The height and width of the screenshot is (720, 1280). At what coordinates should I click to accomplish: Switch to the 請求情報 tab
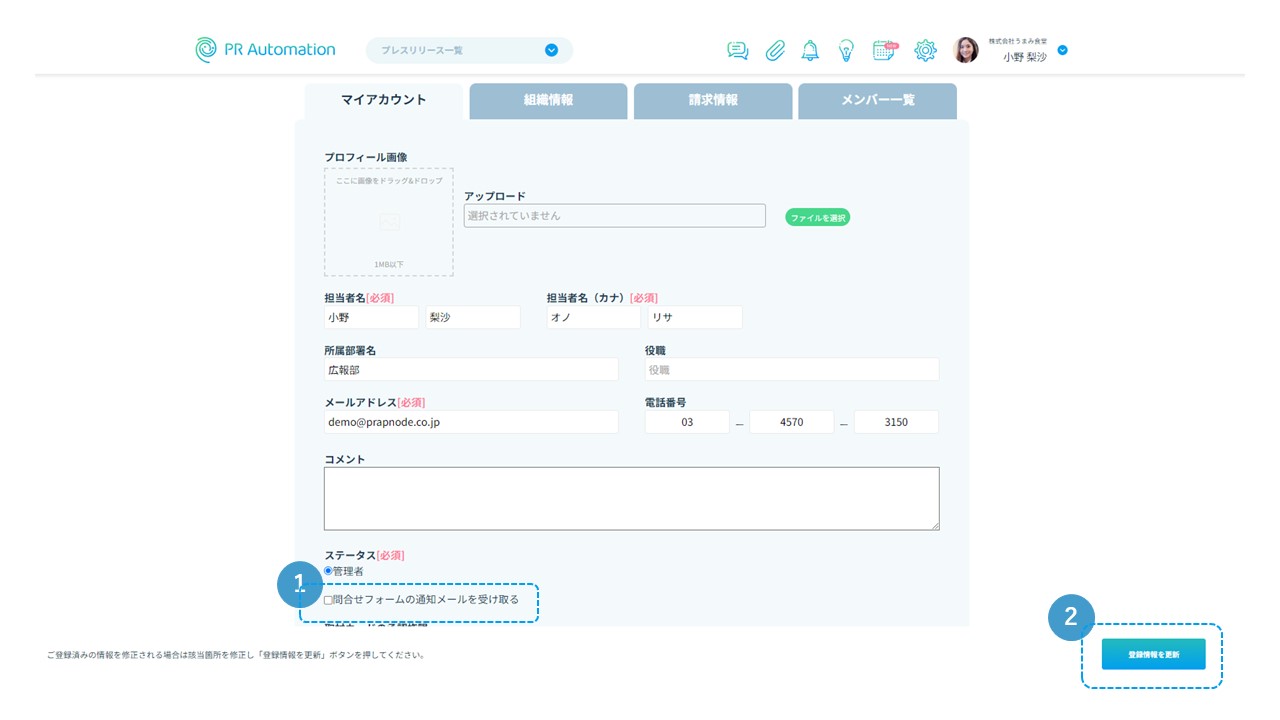tap(713, 100)
